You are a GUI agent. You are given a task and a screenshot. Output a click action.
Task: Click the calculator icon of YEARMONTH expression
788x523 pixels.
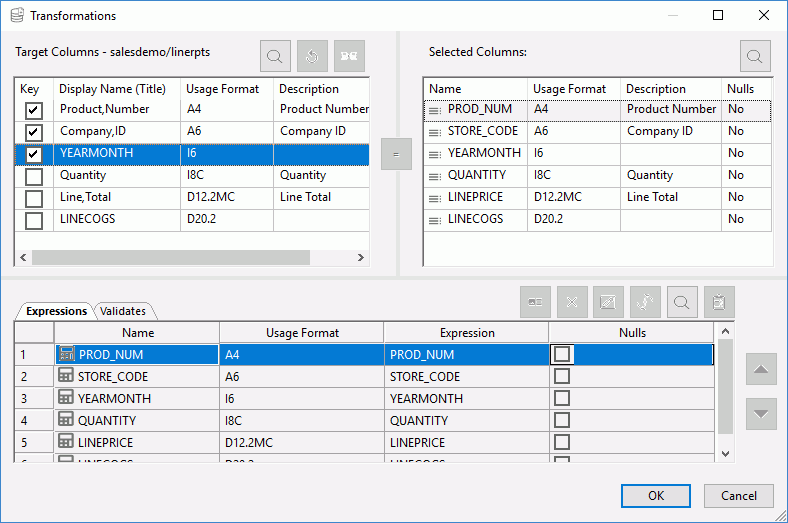click(x=66, y=397)
